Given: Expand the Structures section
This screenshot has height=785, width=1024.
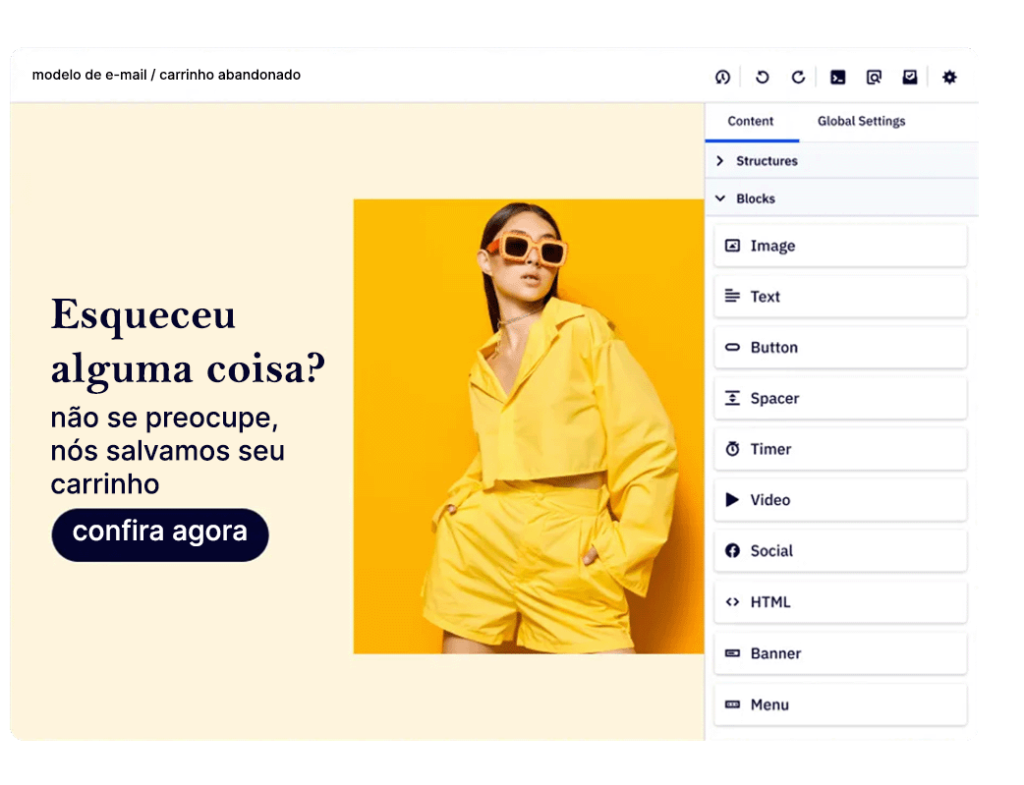Looking at the screenshot, I should pos(842,161).
